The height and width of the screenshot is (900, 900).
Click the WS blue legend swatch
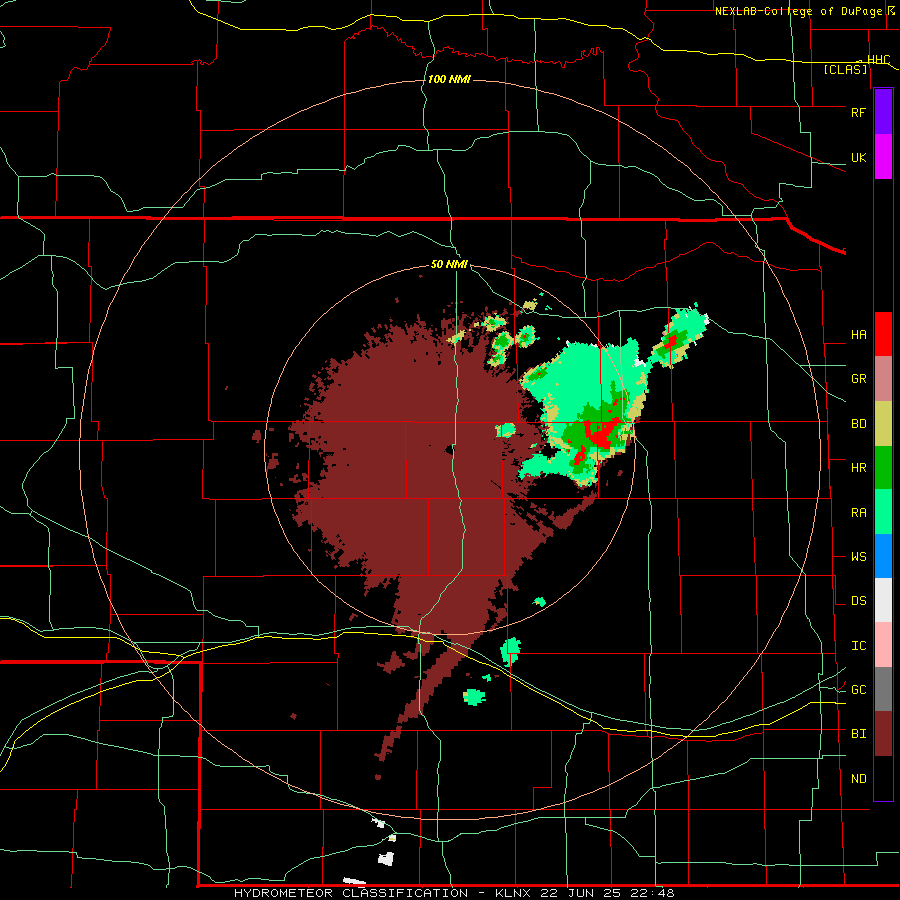(883, 556)
